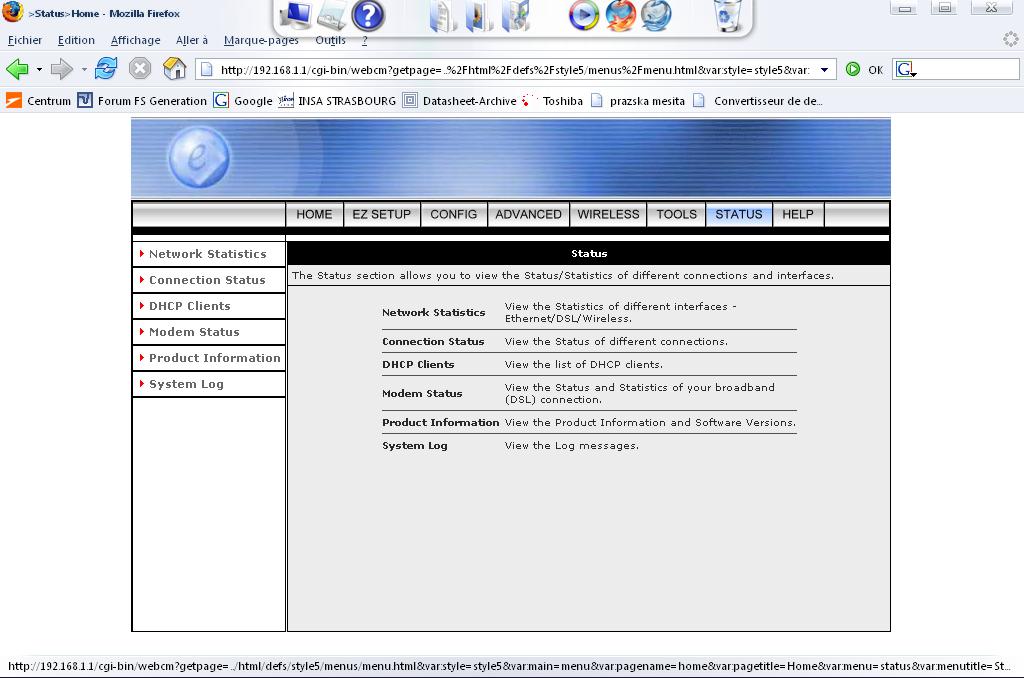Viewport: 1024px width, 678px height.
Task: Click the grey Stop loading icon
Action: 140,69
